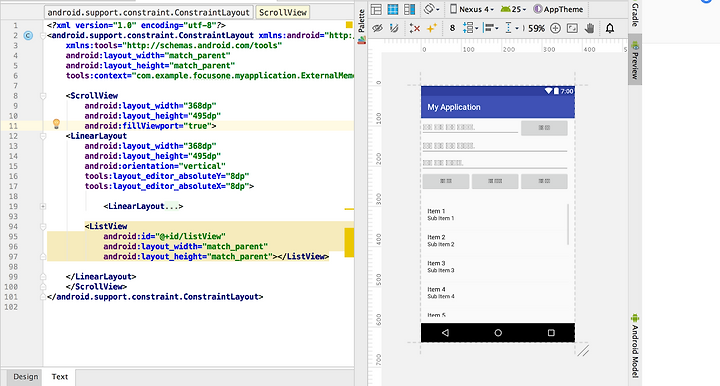Screen dimensions: 720x386
Task: Click the Recents square in preview nav bar
Action: tap(551, 333)
